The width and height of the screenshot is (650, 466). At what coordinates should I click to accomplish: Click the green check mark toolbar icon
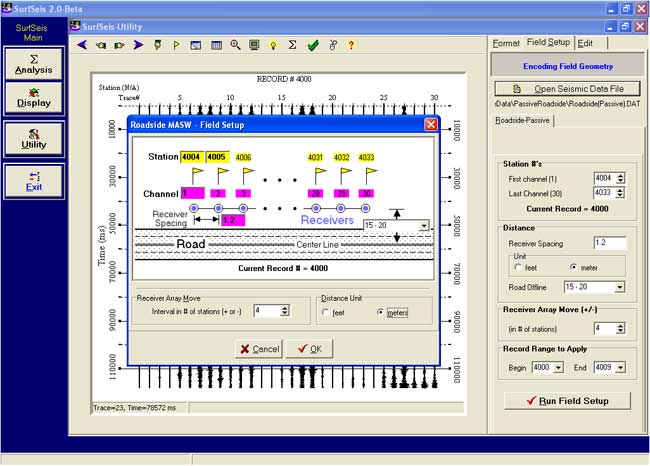click(313, 45)
